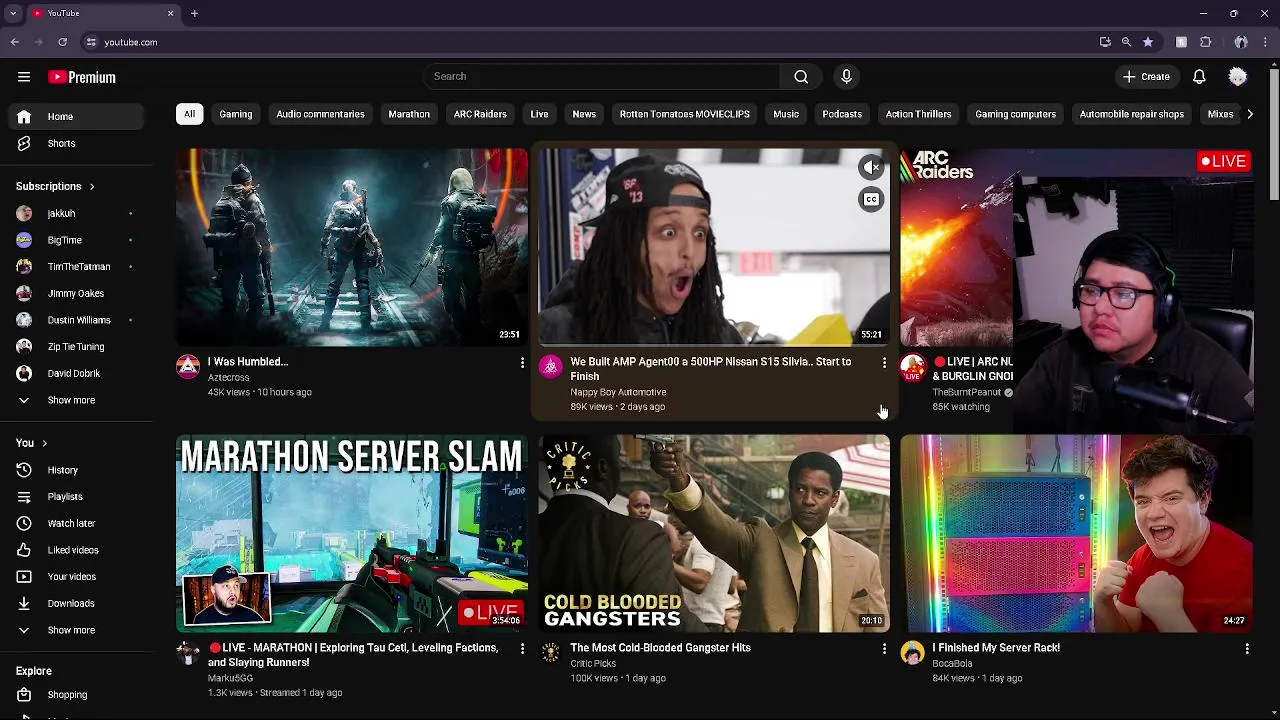
Task: Reload the page in browser toolbar
Action: point(62,42)
